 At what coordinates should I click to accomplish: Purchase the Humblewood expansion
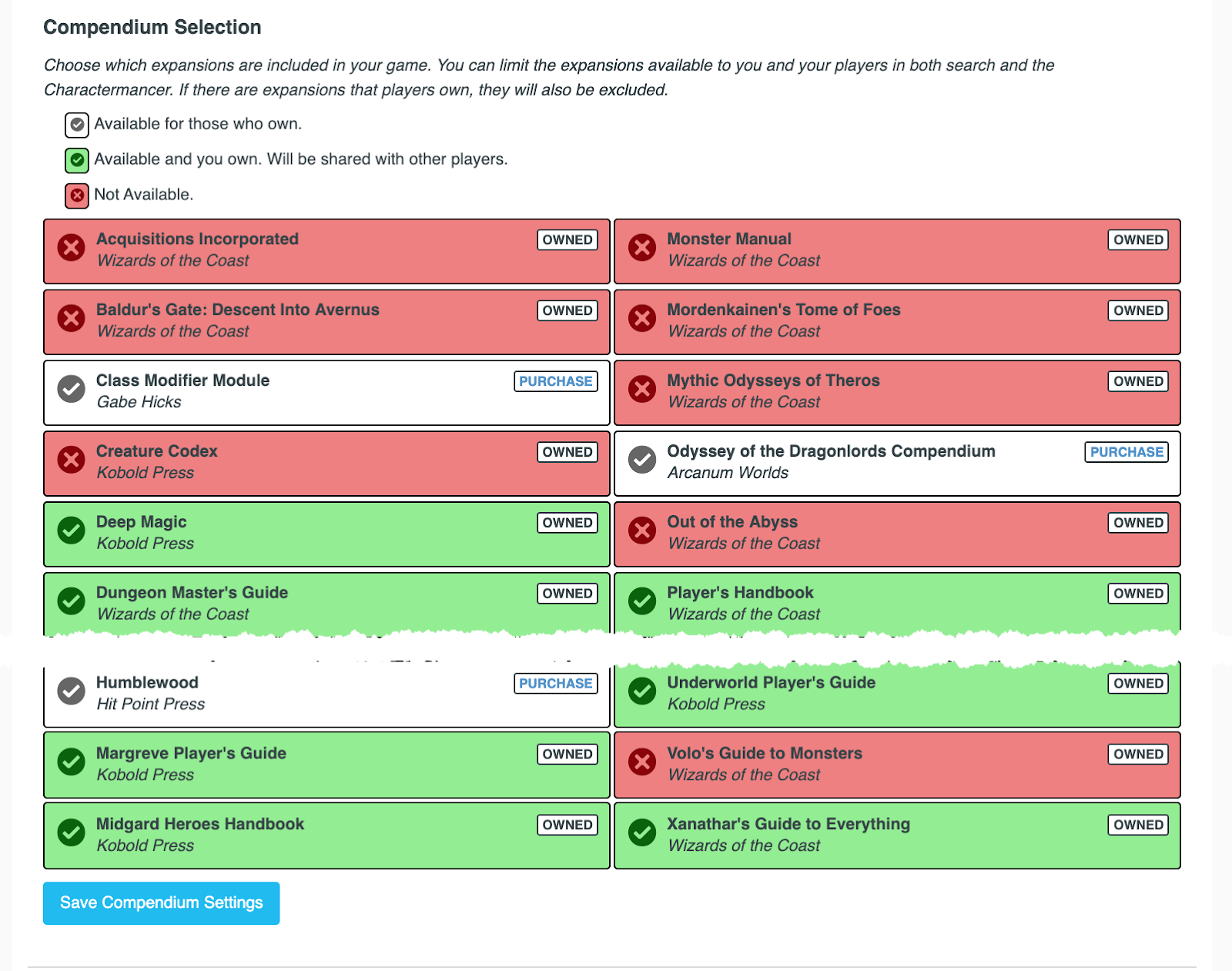[x=556, y=684]
